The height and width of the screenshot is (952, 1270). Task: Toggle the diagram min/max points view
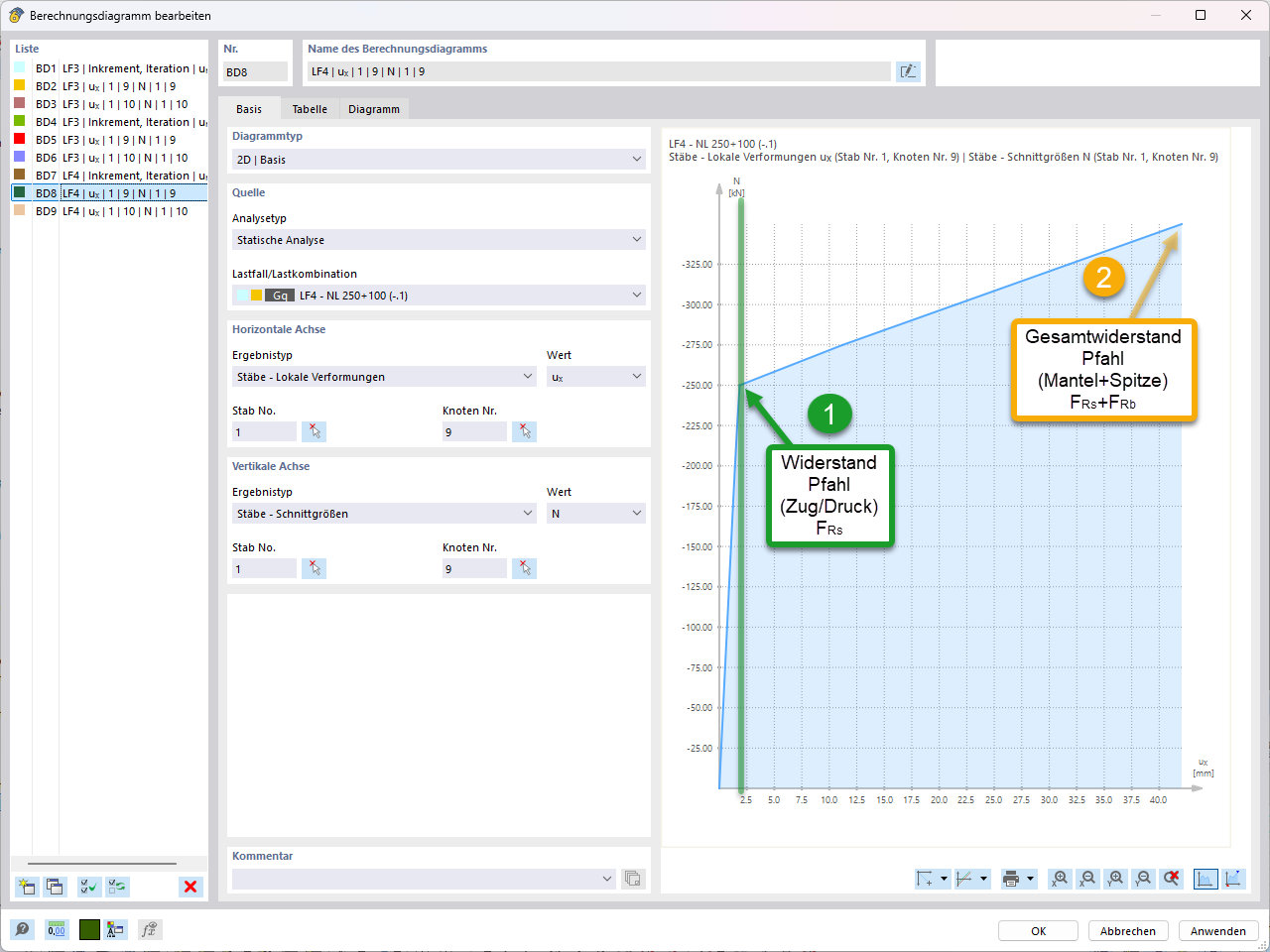(1233, 879)
